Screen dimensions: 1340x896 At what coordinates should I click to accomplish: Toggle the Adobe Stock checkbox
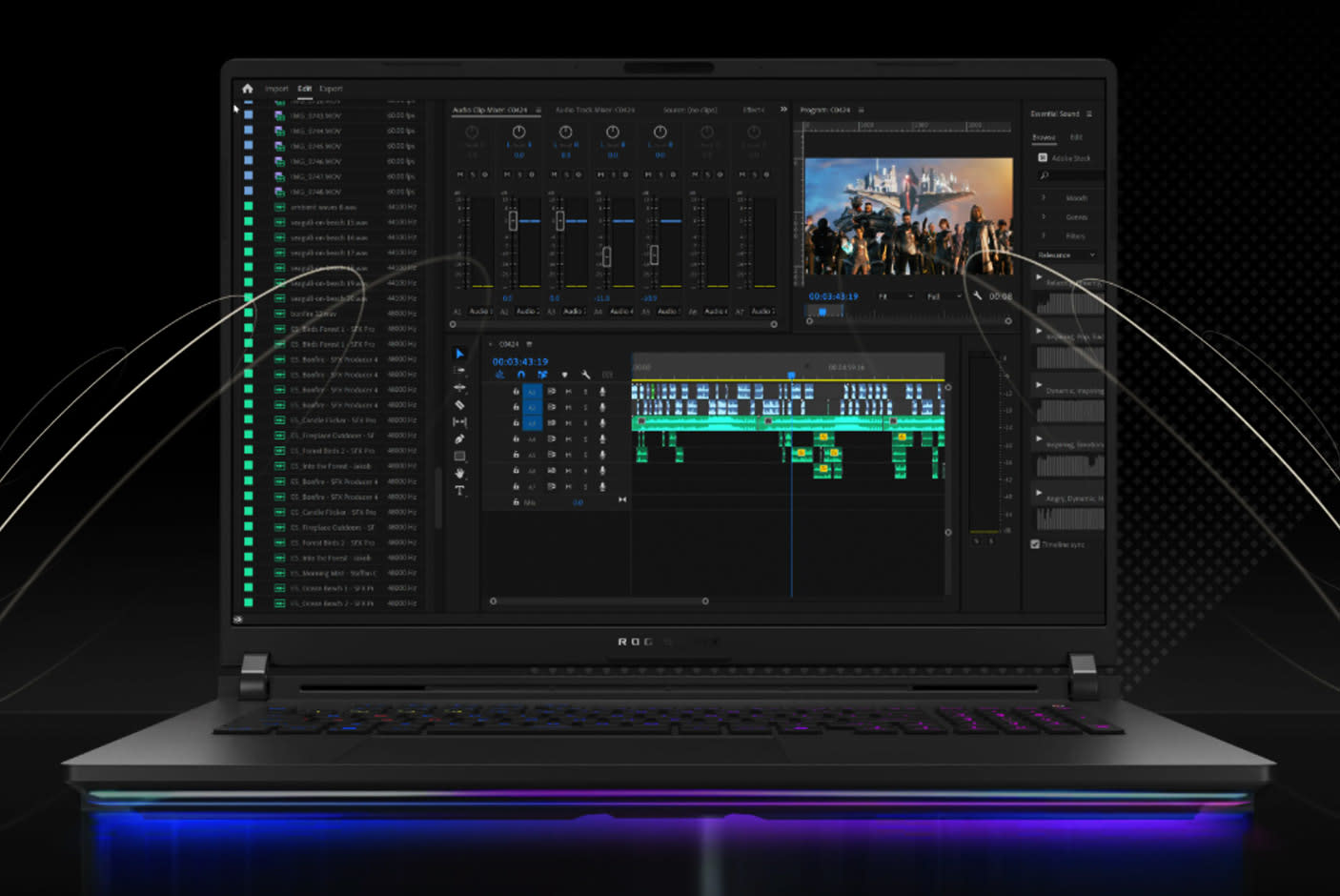[1043, 157]
